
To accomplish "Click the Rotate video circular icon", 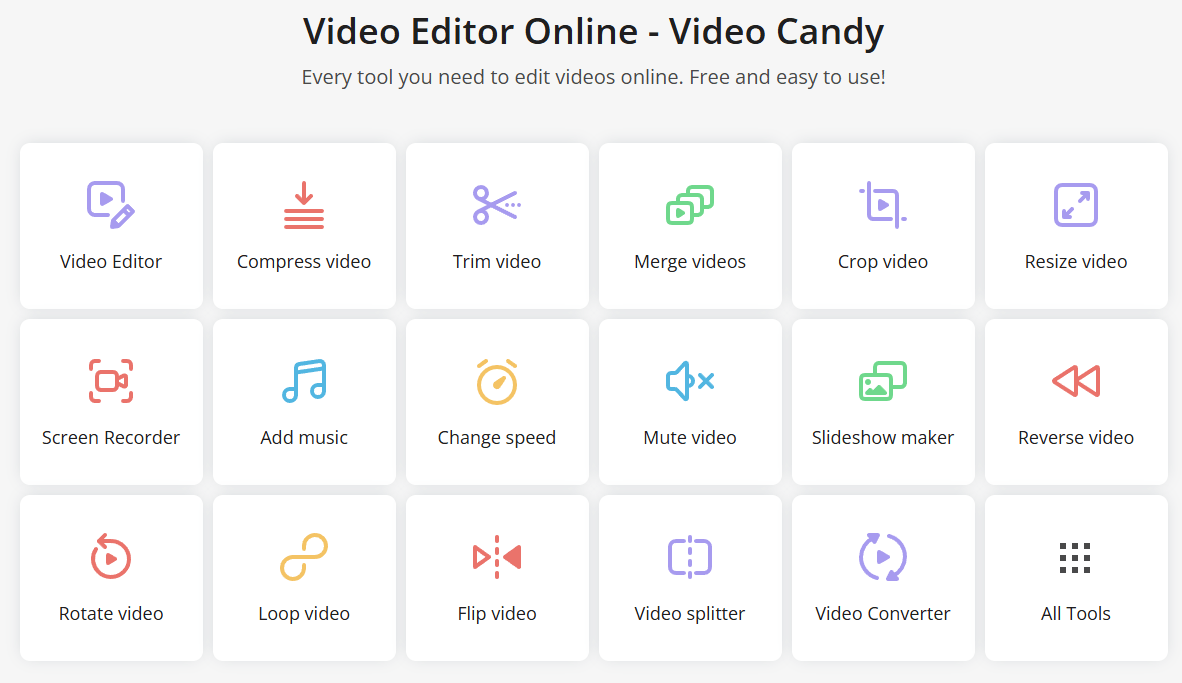I will point(111,556).
